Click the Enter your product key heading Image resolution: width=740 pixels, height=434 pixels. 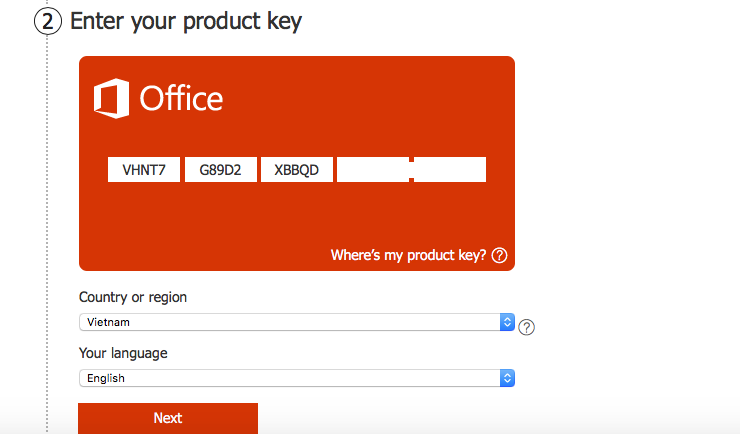[186, 21]
